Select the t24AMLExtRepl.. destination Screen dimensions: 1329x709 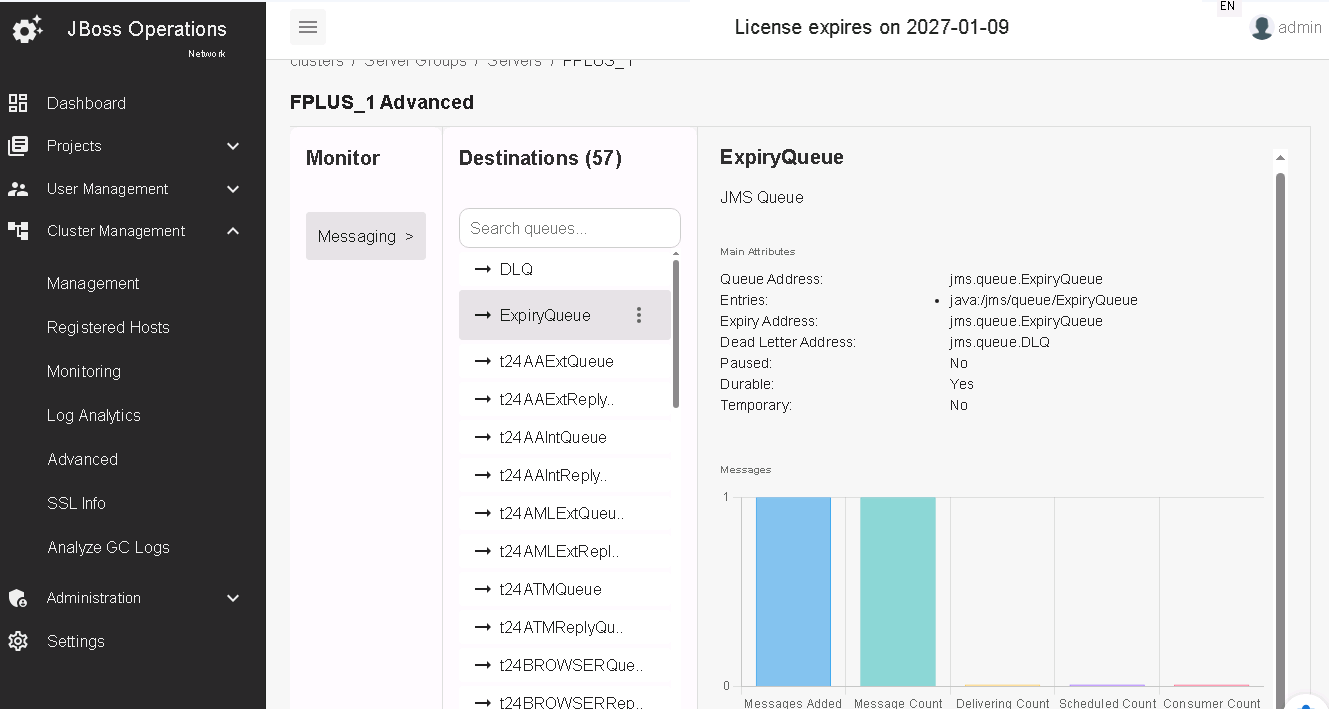coord(565,551)
